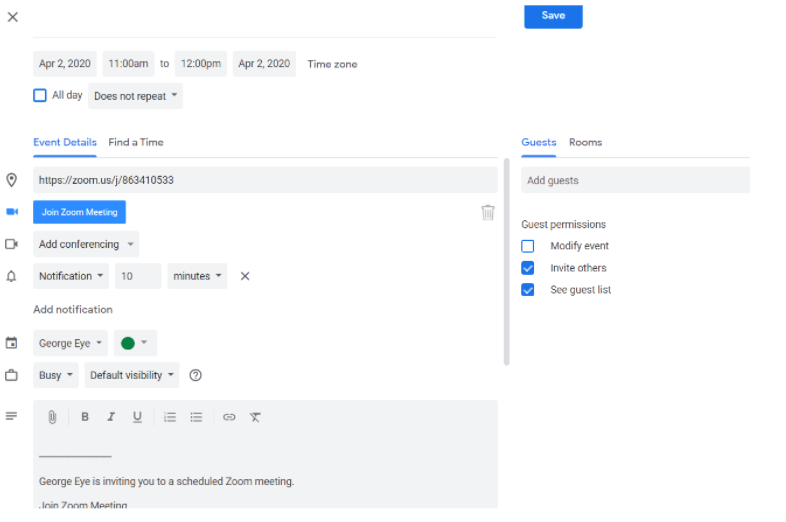Open visibility help question mark
The height and width of the screenshot is (522, 786).
click(195, 375)
